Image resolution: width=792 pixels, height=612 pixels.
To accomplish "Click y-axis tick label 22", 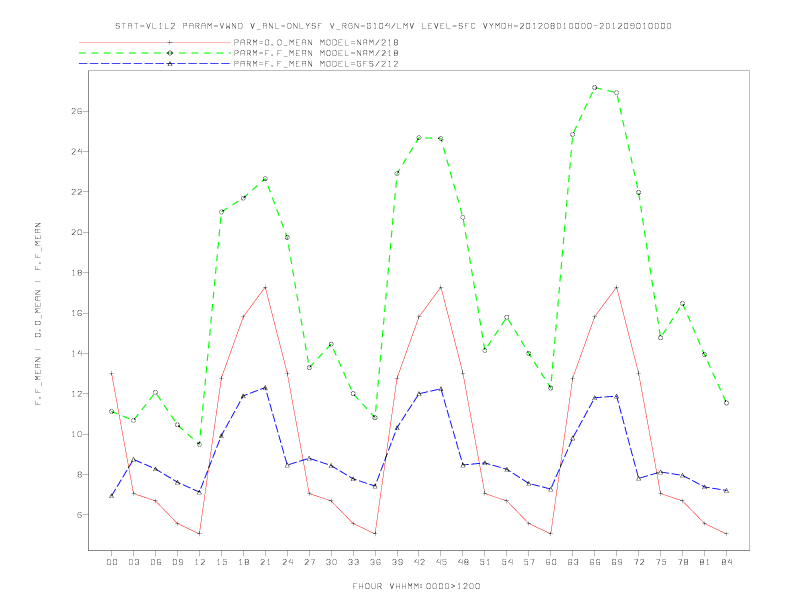I will click(x=77, y=192).
